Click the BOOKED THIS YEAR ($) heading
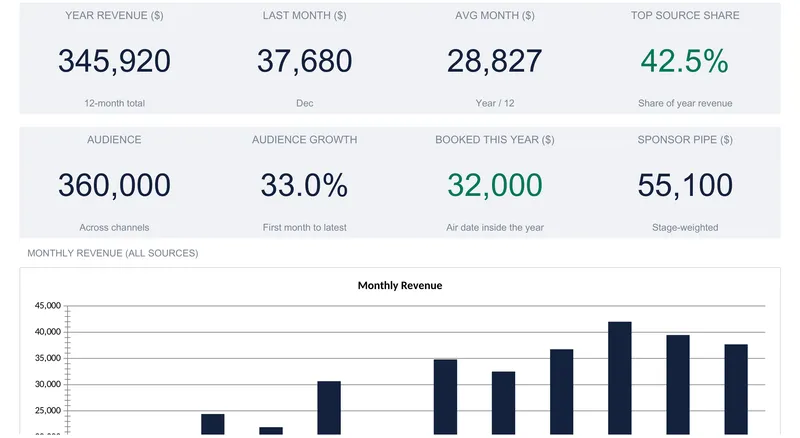Screen dimensions: 800x438 coord(494,139)
